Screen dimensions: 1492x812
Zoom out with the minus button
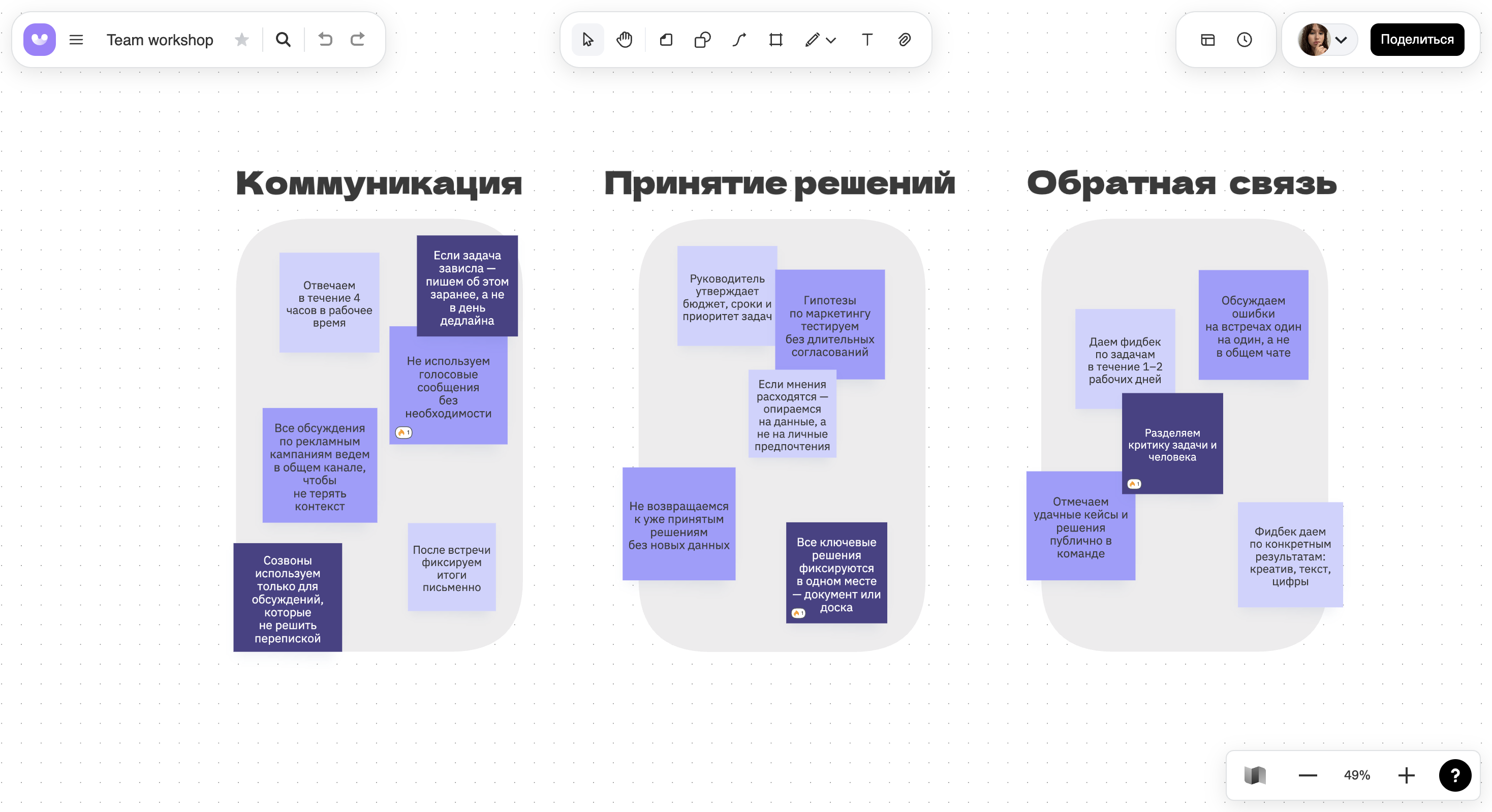pyautogui.click(x=1308, y=775)
